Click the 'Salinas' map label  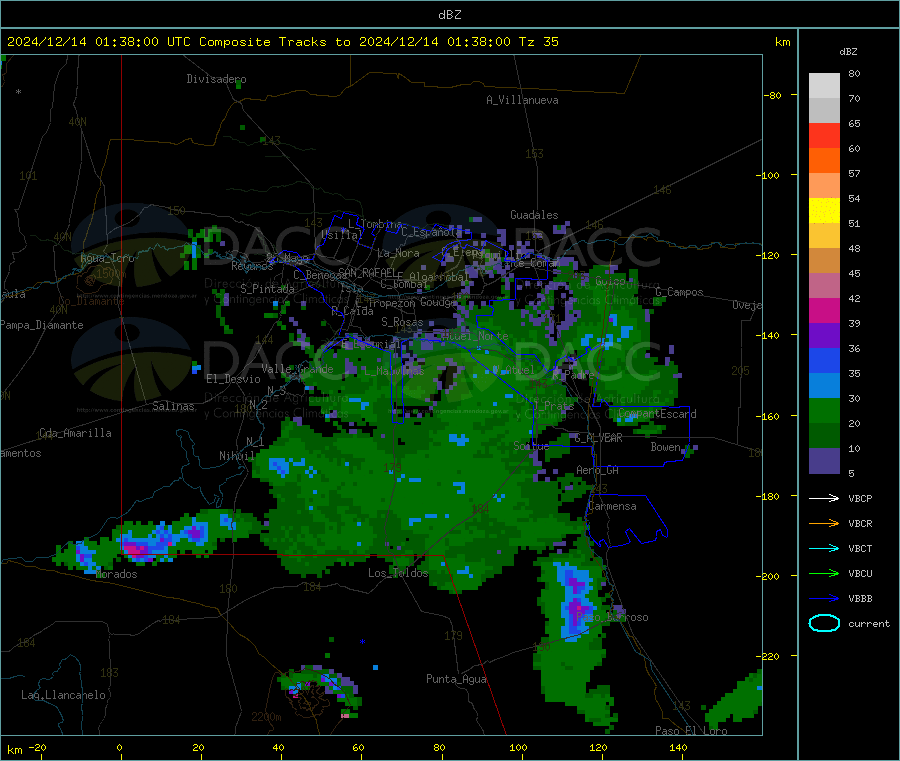coord(173,406)
